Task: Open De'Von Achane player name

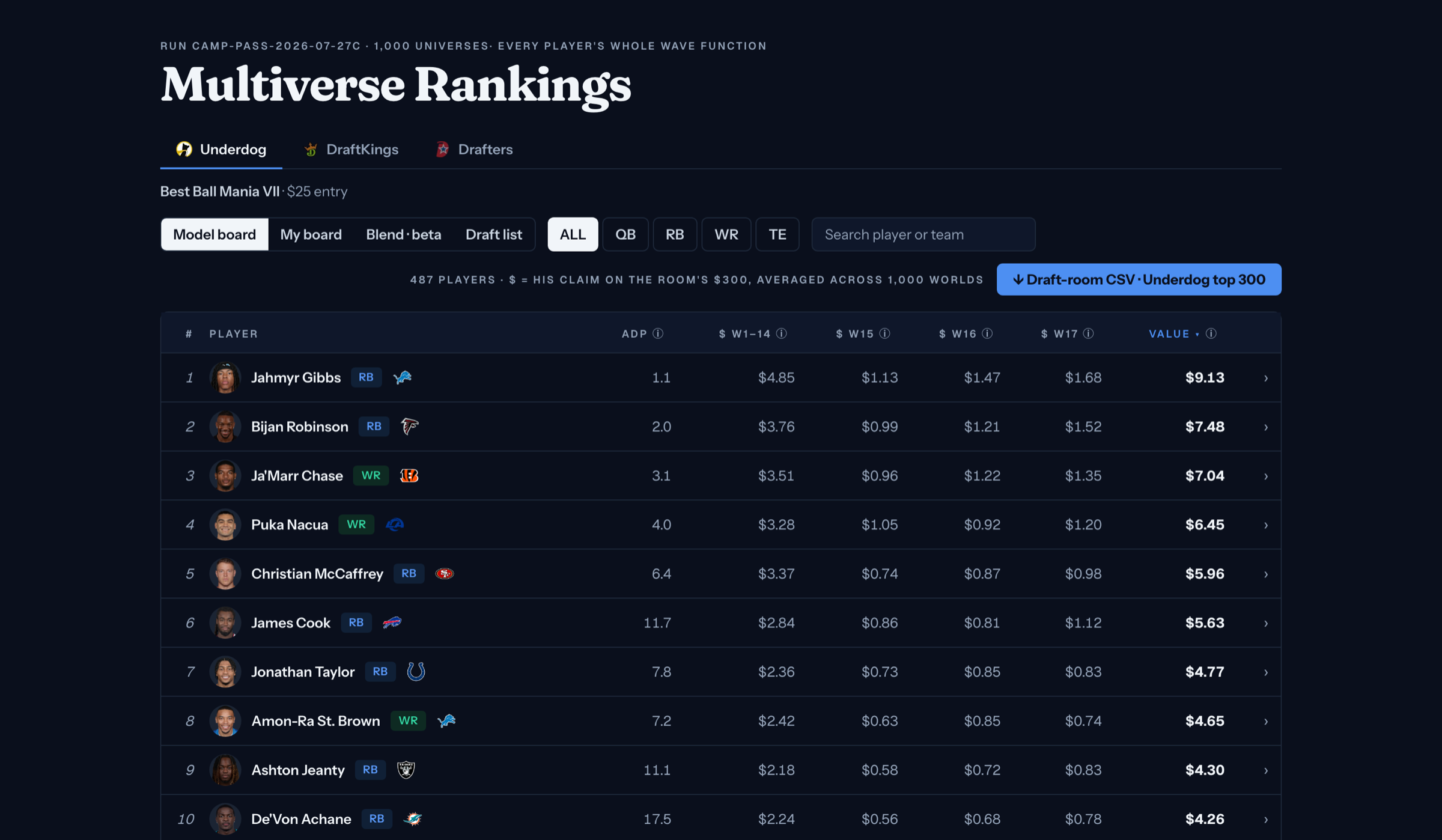Action: [301, 819]
